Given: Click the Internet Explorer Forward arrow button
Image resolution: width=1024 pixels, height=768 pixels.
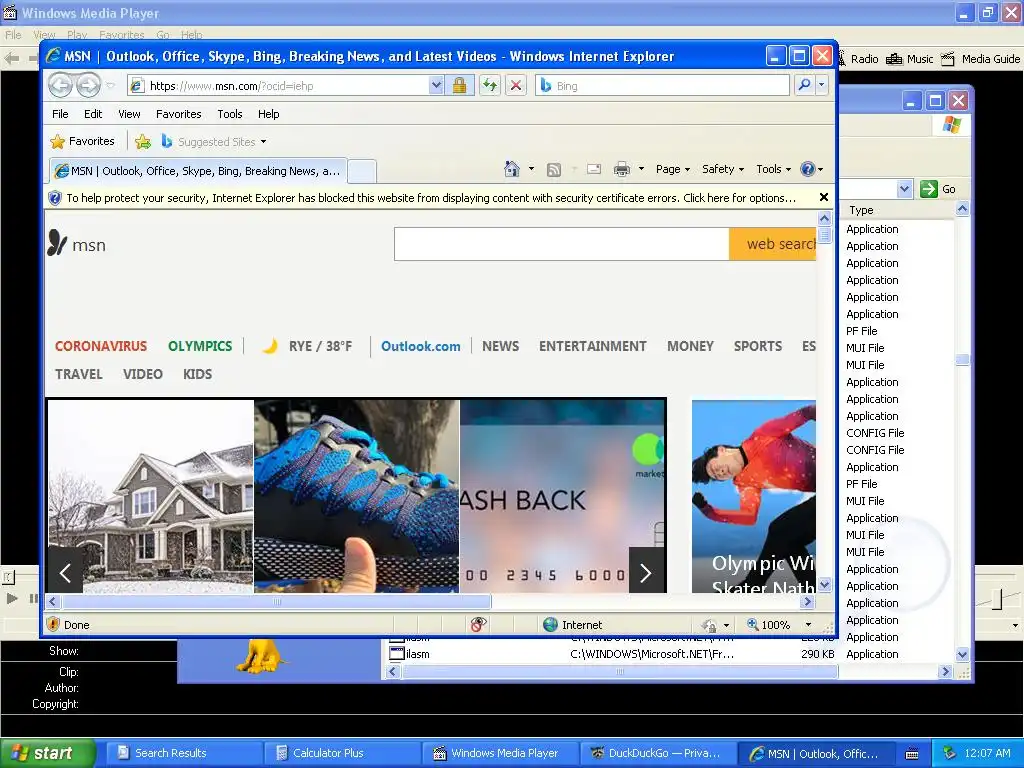Looking at the screenshot, I should pos(88,85).
